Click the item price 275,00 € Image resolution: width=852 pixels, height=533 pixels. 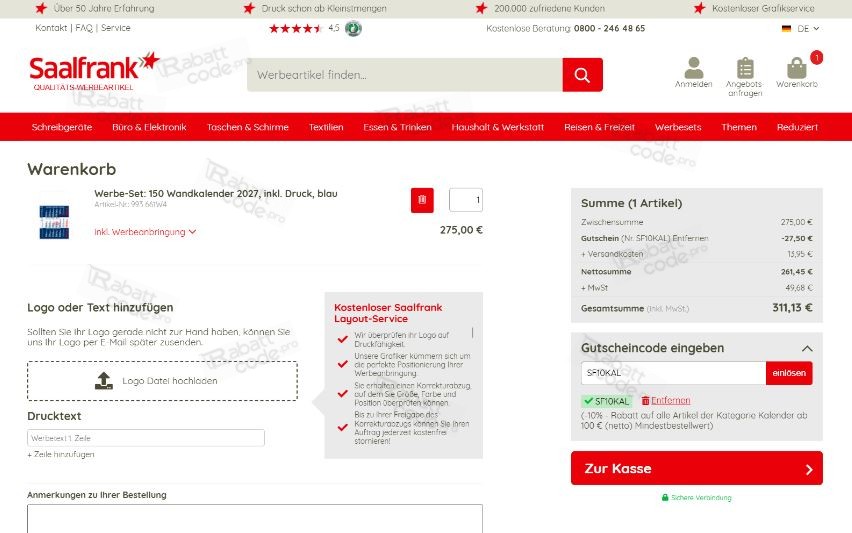(461, 230)
